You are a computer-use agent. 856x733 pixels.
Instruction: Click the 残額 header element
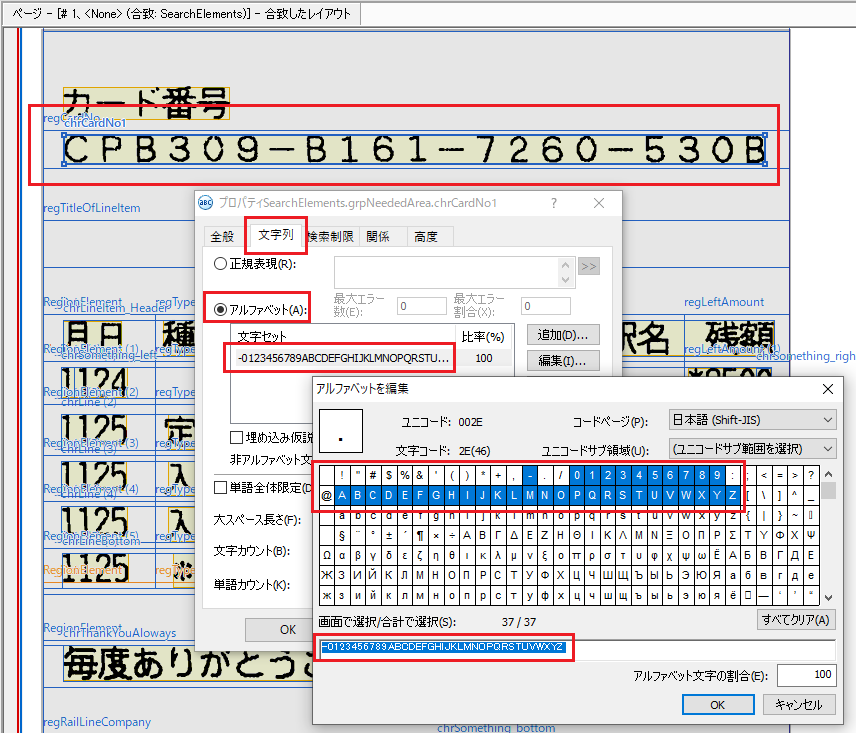pos(739,337)
